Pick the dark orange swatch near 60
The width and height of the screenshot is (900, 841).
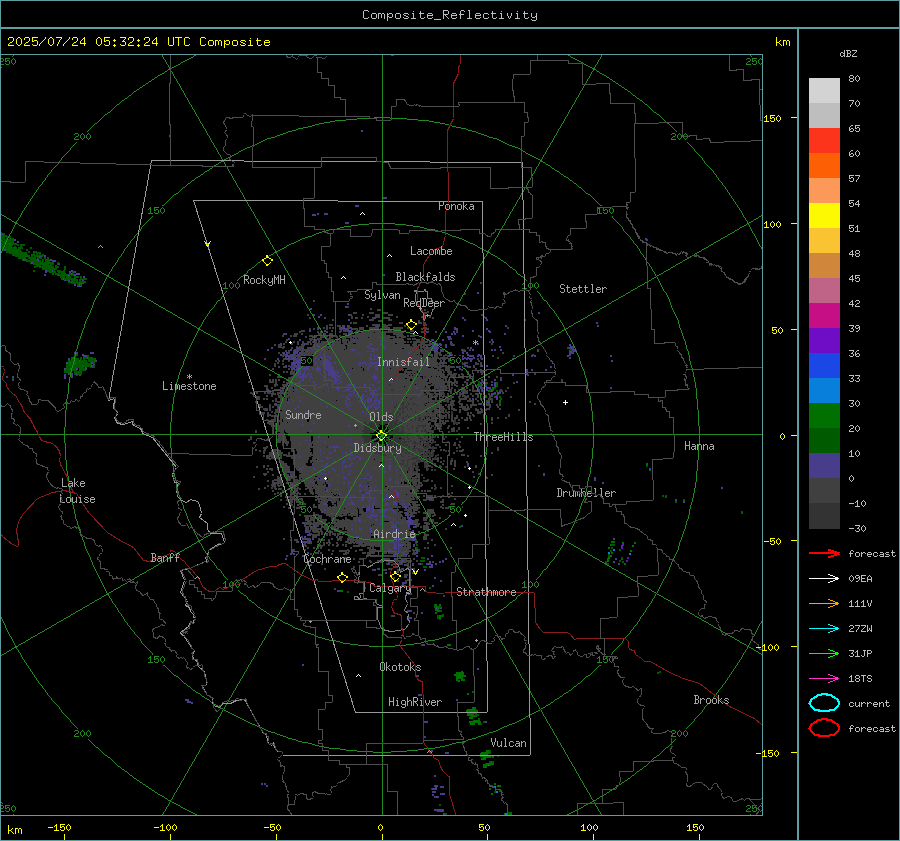(x=824, y=166)
